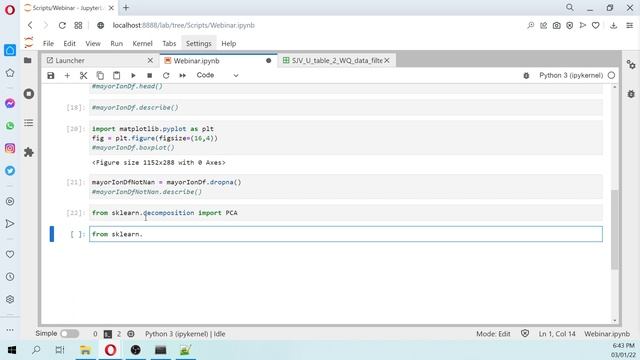Open Opera speed dial grid icon
The height and width of the screenshot is (360, 640).
(x=78, y=25)
